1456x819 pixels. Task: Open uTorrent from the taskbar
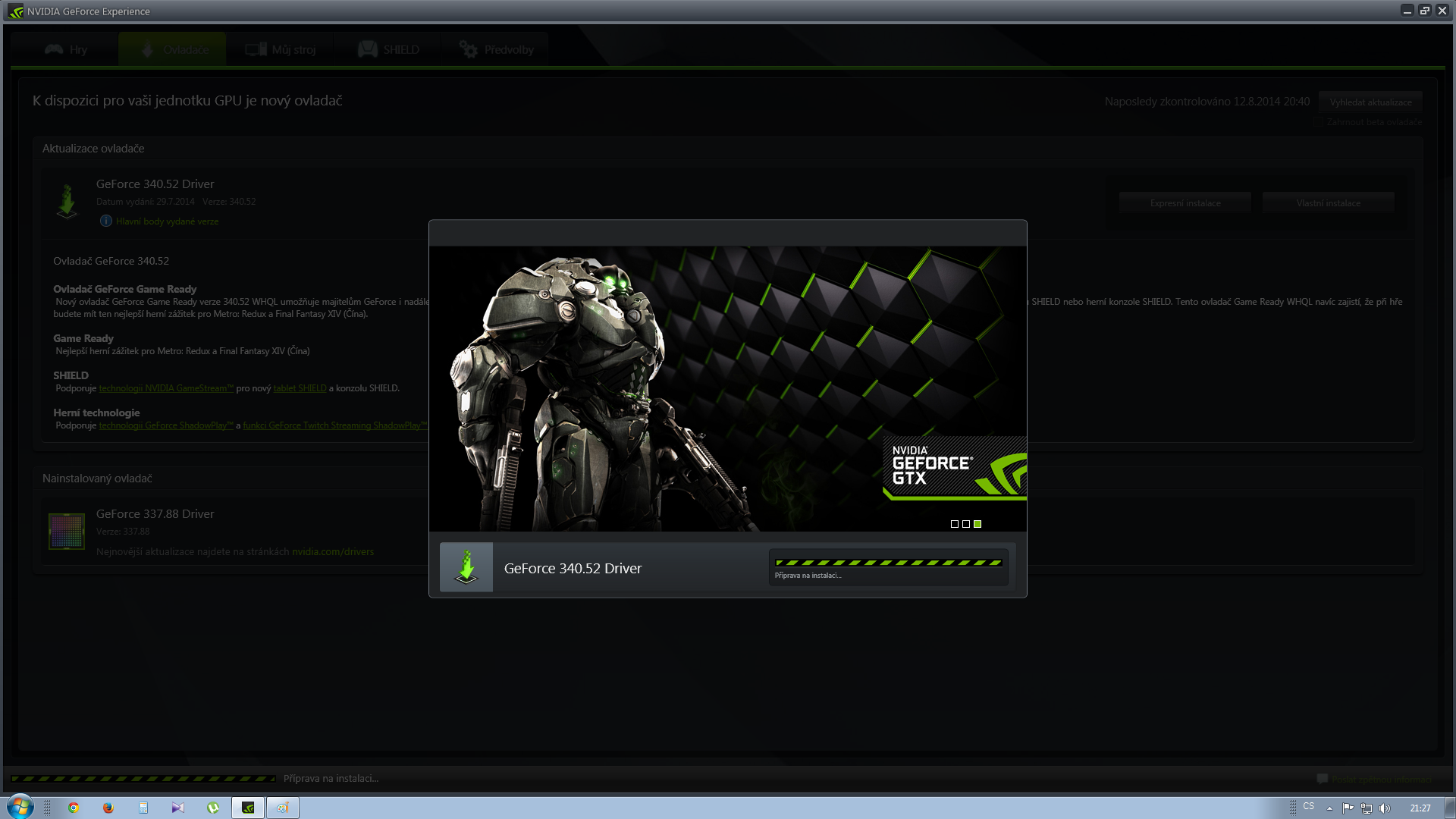pos(213,808)
